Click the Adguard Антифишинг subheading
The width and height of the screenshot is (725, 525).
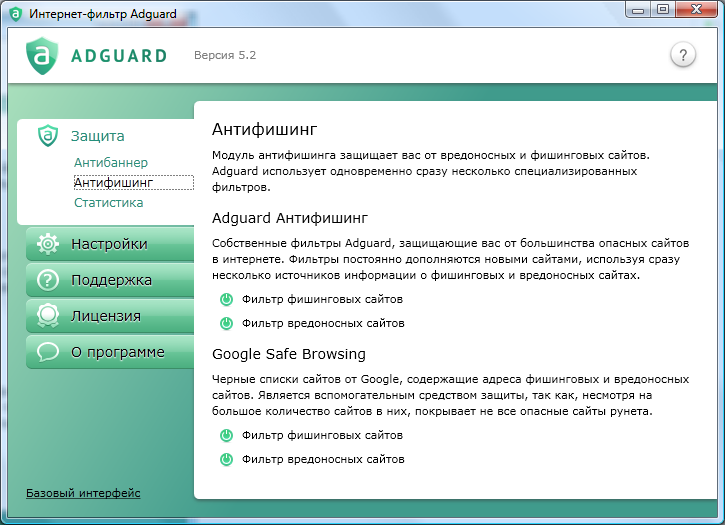click(x=290, y=218)
